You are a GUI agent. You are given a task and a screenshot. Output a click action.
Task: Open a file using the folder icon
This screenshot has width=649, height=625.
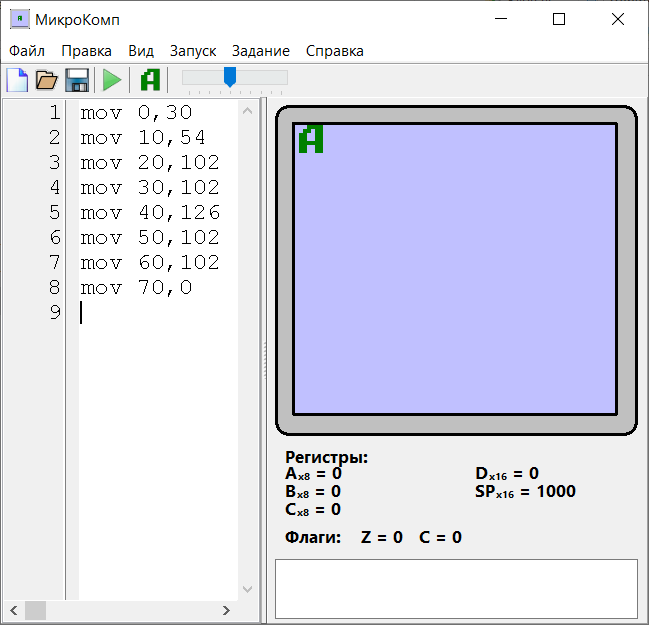[x=46, y=80]
